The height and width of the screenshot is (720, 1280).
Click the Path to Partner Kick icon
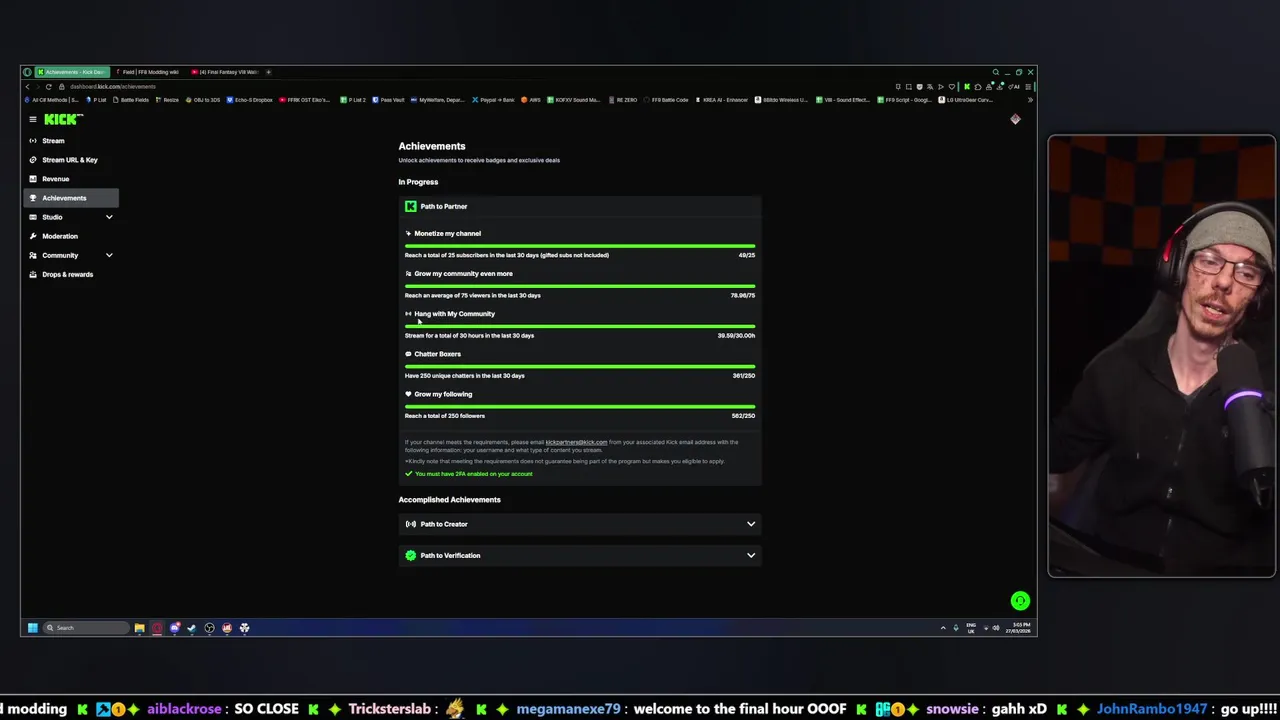[x=410, y=206]
